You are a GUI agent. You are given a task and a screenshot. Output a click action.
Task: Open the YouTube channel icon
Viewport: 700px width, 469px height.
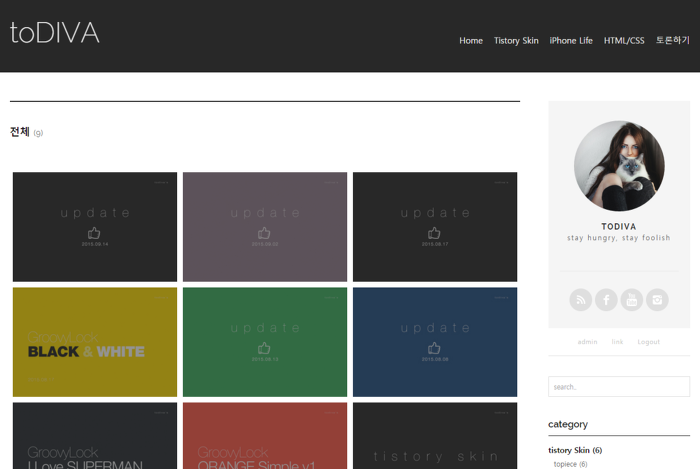(631, 300)
